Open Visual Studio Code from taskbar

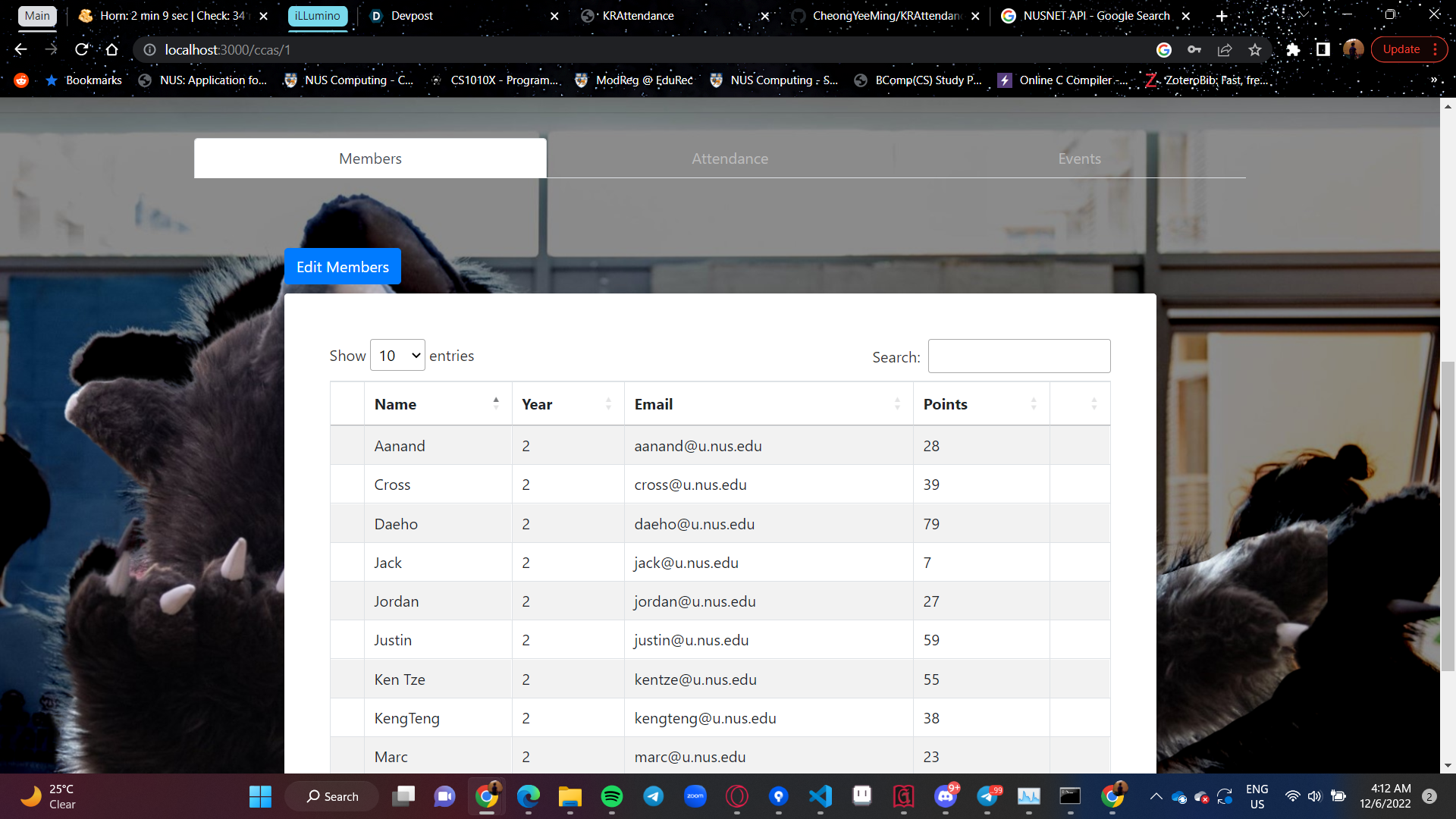click(x=820, y=796)
